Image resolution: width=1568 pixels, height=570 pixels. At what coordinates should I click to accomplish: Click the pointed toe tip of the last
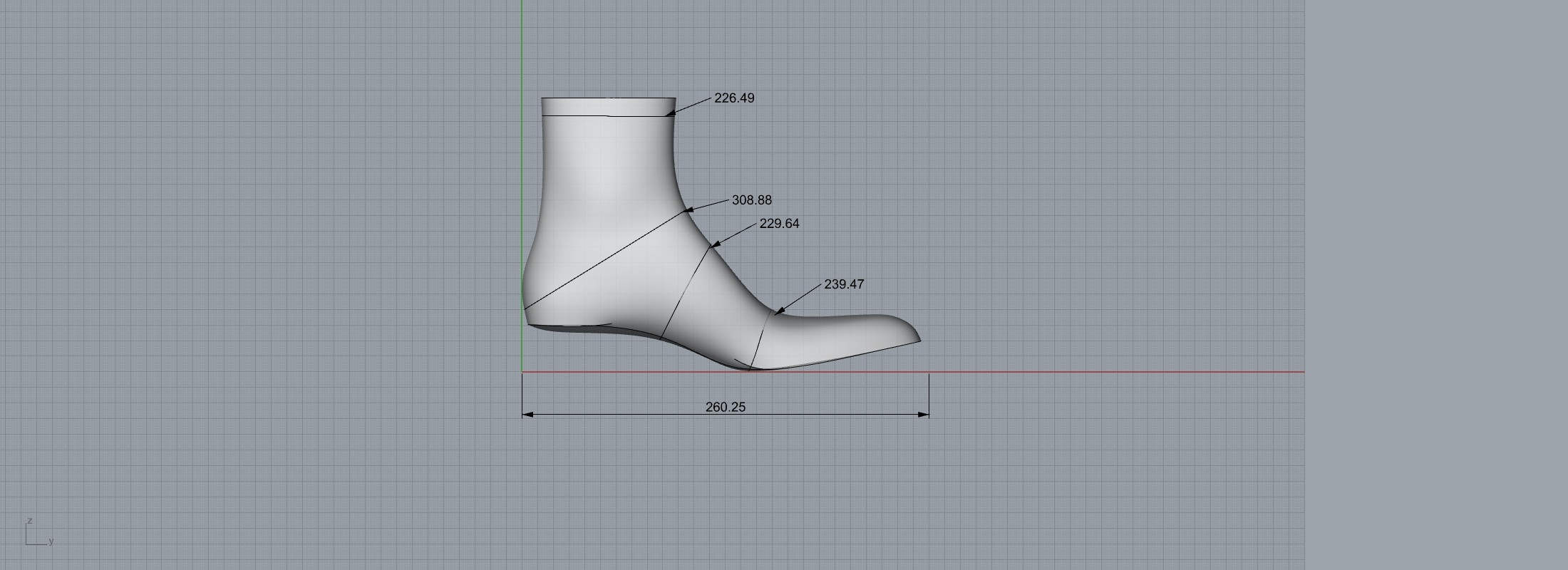918,339
